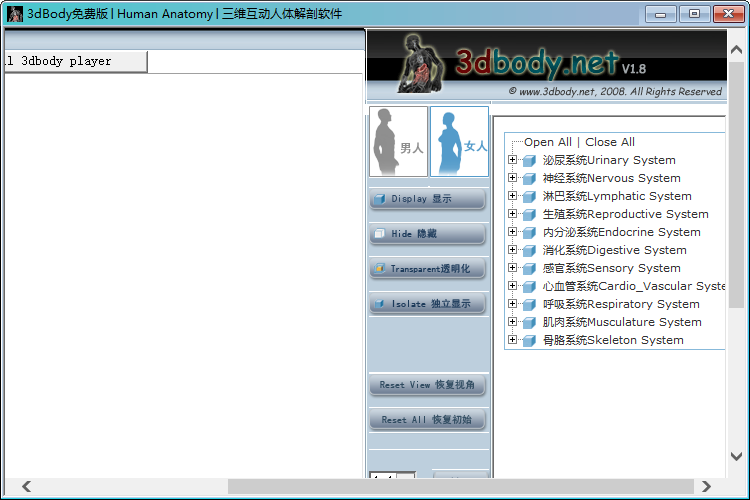Image resolution: width=750 pixels, height=500 pixels.
Task: Click the cube icon beside Endocrine System
Action: click(x=529, y=233)
